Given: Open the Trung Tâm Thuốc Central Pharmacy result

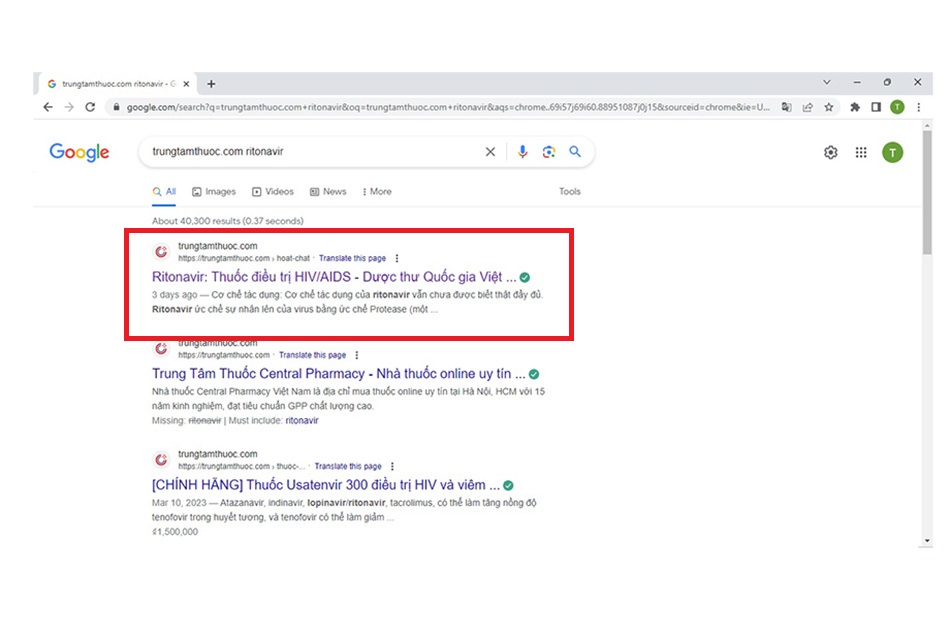Looking at the screenshot, I should tap(338, 374).
